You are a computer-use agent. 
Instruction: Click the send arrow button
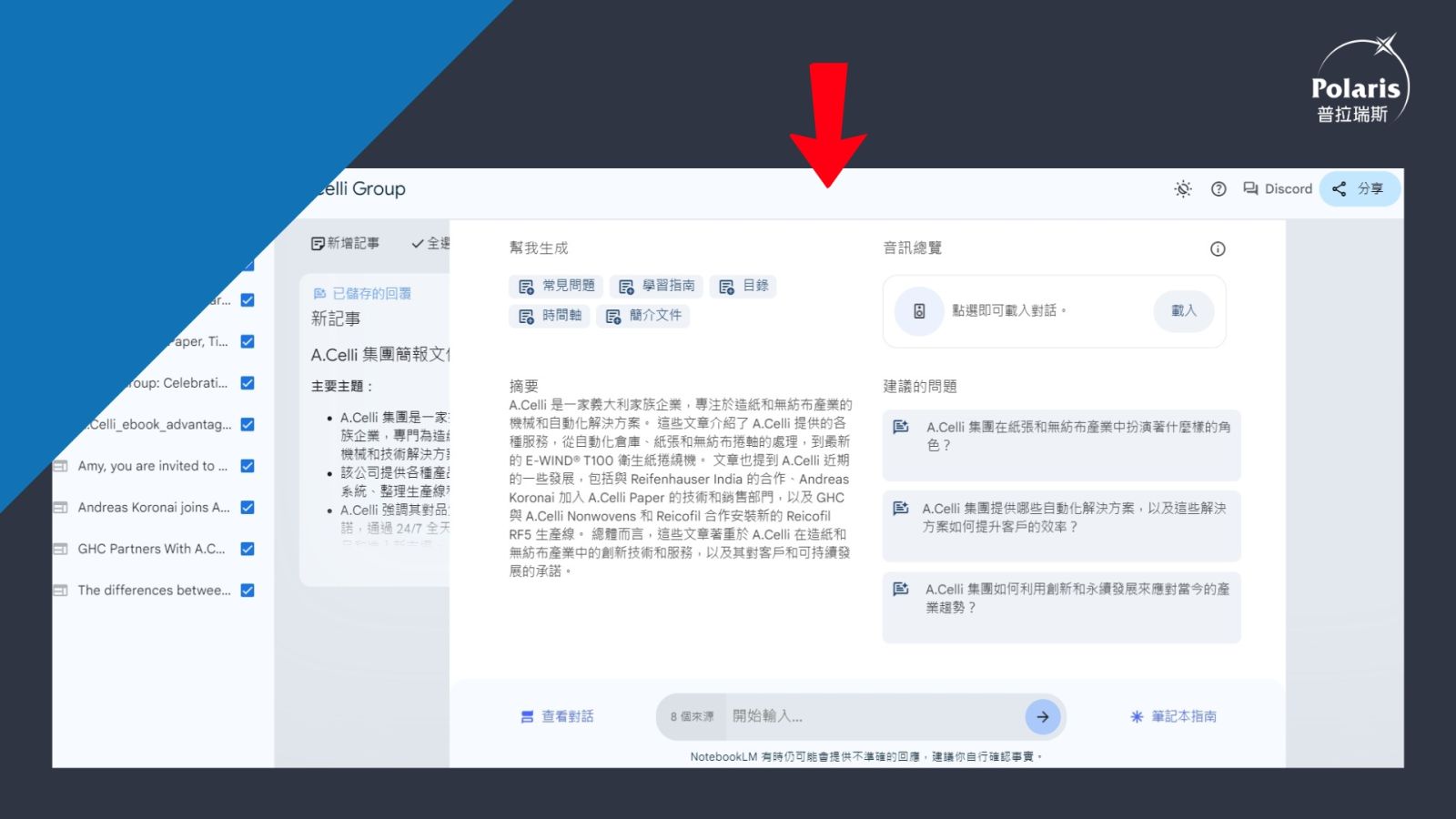click(1043, 717)
